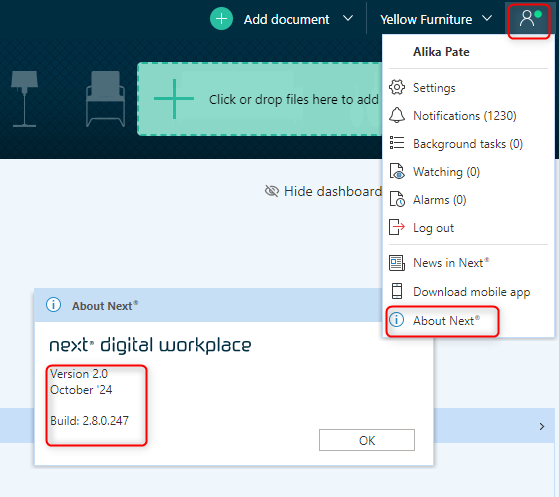Select About Next menu entry

tap(442, 321)
